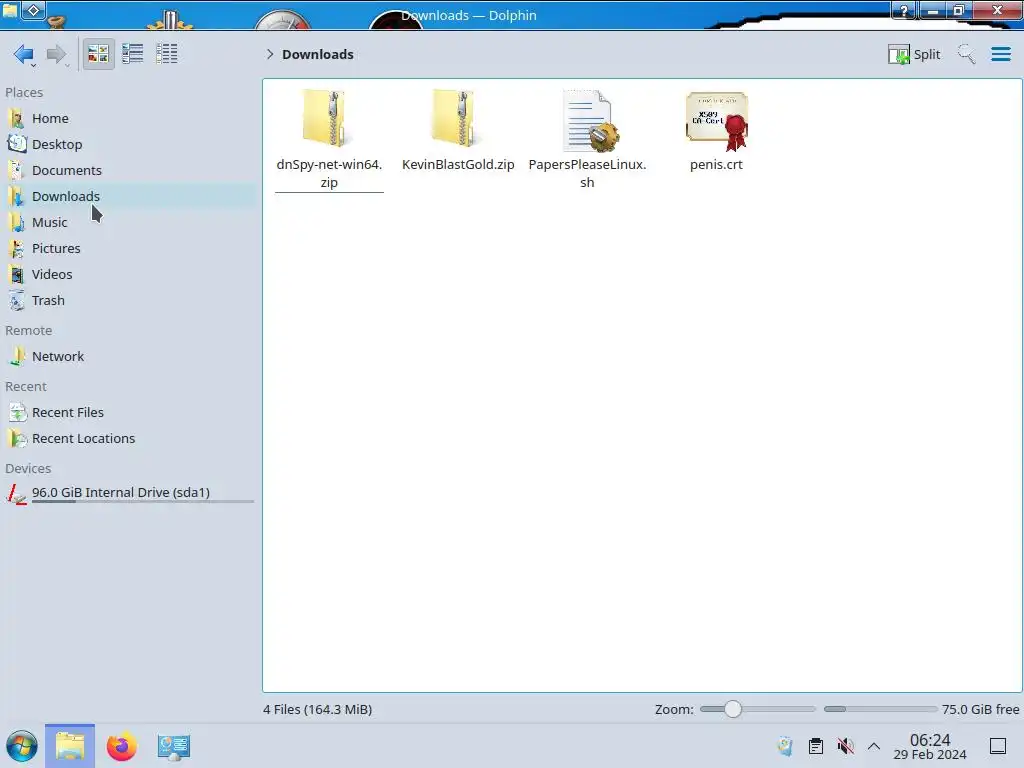The width and height of the screenshot is (1024, 768).
Task: Click the 75.0 GiB free label
Action: click(x=980, y=709)
